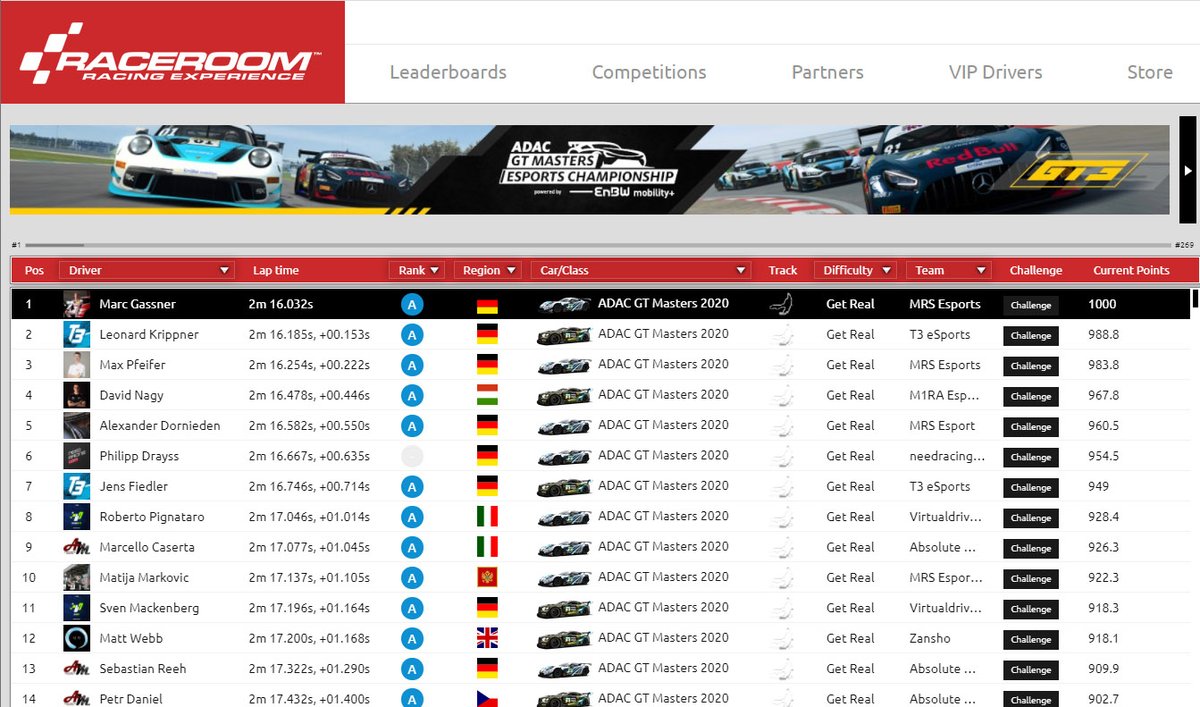Click Marc Gassner's avatar
The width and height of the screenshot is (1200, 707).
click(x=77, y=304)
